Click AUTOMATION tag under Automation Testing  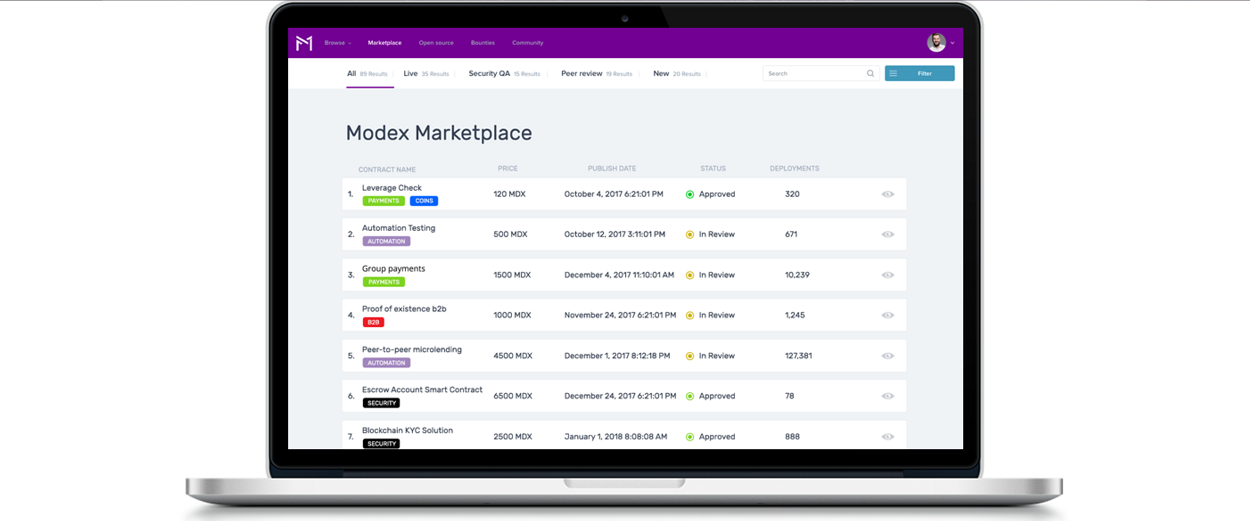(386, 241)
